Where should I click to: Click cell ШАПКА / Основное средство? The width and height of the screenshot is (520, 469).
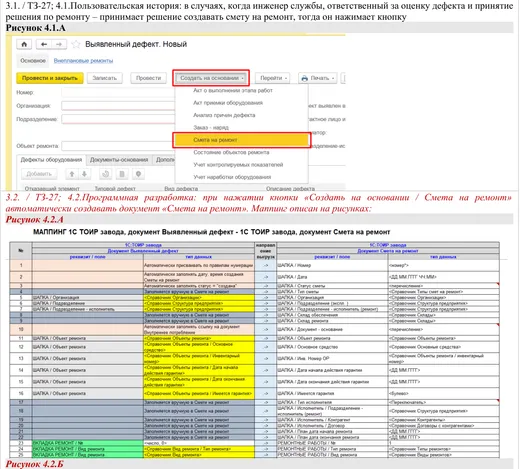pyautogui.click(x=332, y=347)
